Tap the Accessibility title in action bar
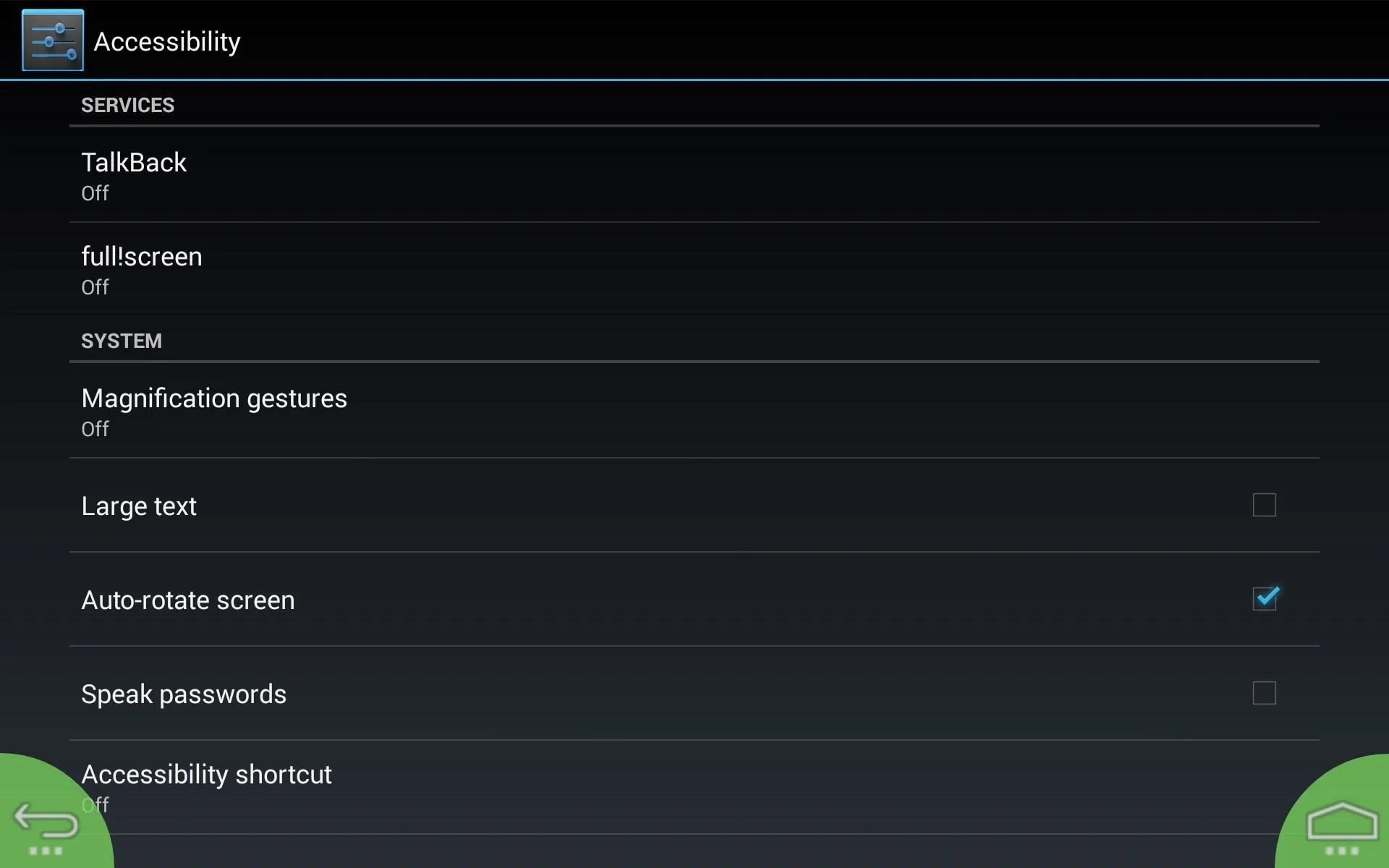The width and height of the screenshot is (1389, 868). coord(167,42)
